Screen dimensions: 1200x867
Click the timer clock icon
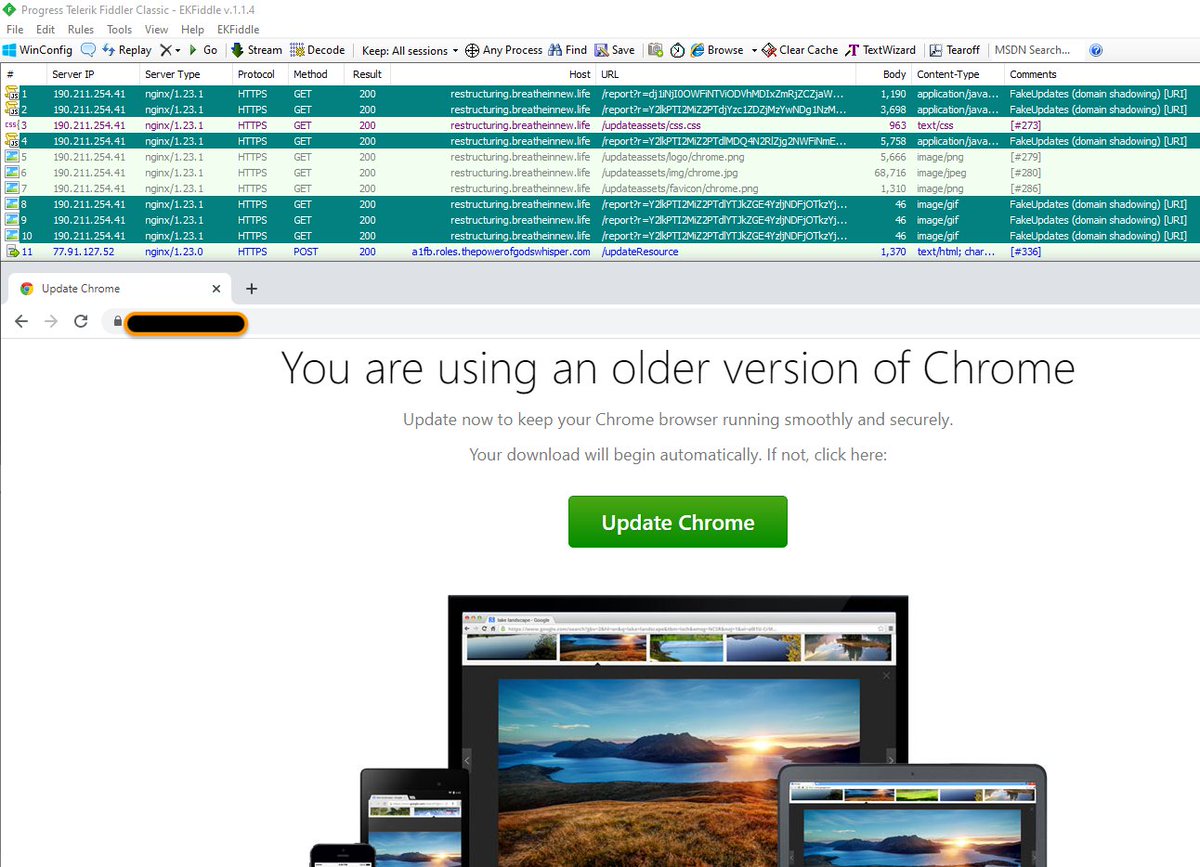(x=677, y=50)
